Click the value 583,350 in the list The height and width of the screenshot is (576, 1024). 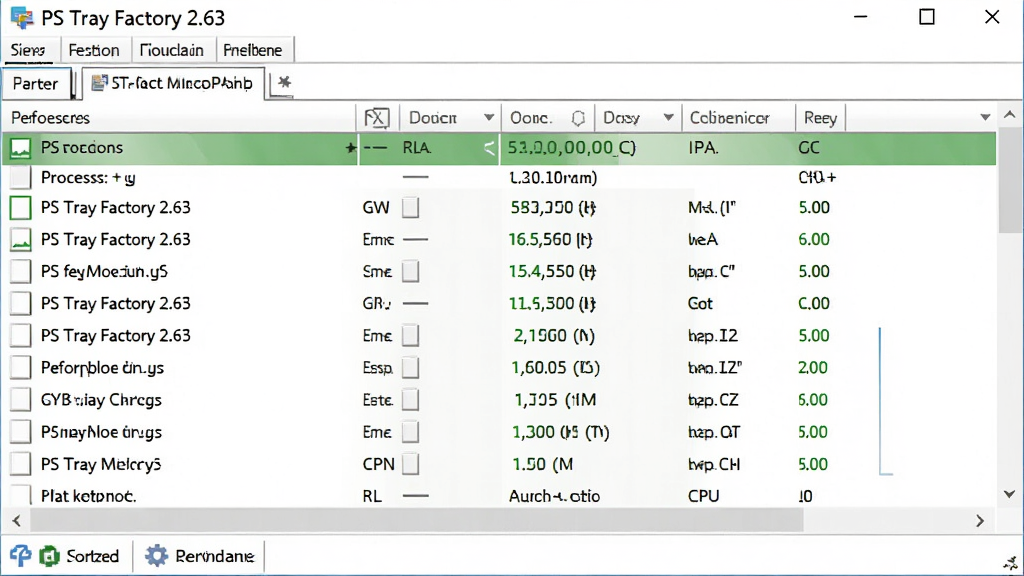pyautogui.click(x=552, y=208)
